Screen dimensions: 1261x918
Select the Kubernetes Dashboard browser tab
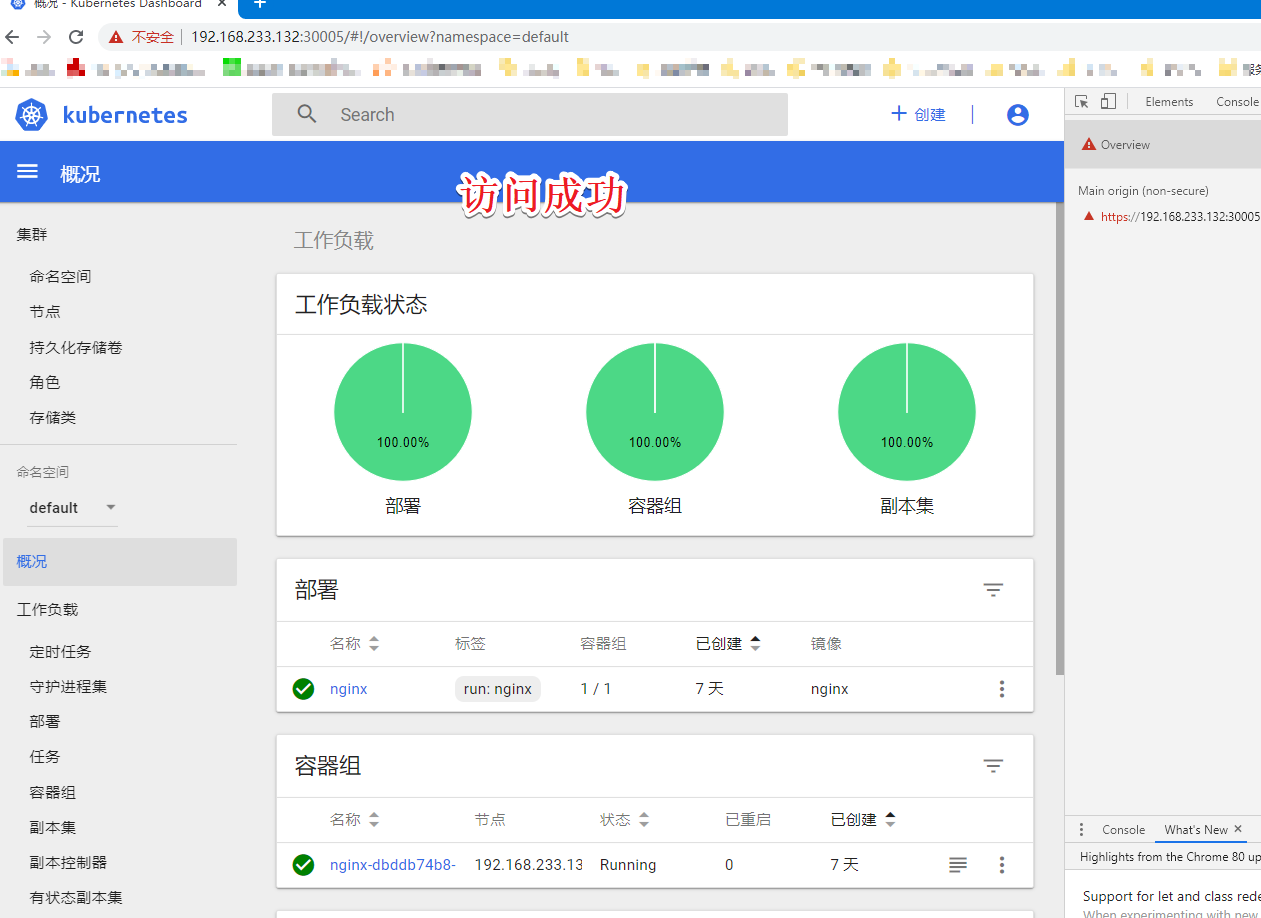tap(120, 5)
